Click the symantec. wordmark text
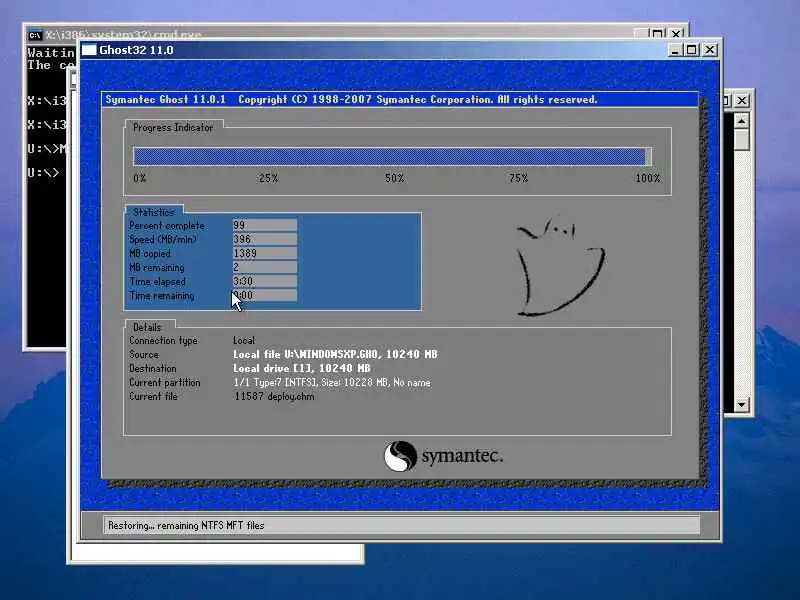800x600 pixels. (462, 456)
